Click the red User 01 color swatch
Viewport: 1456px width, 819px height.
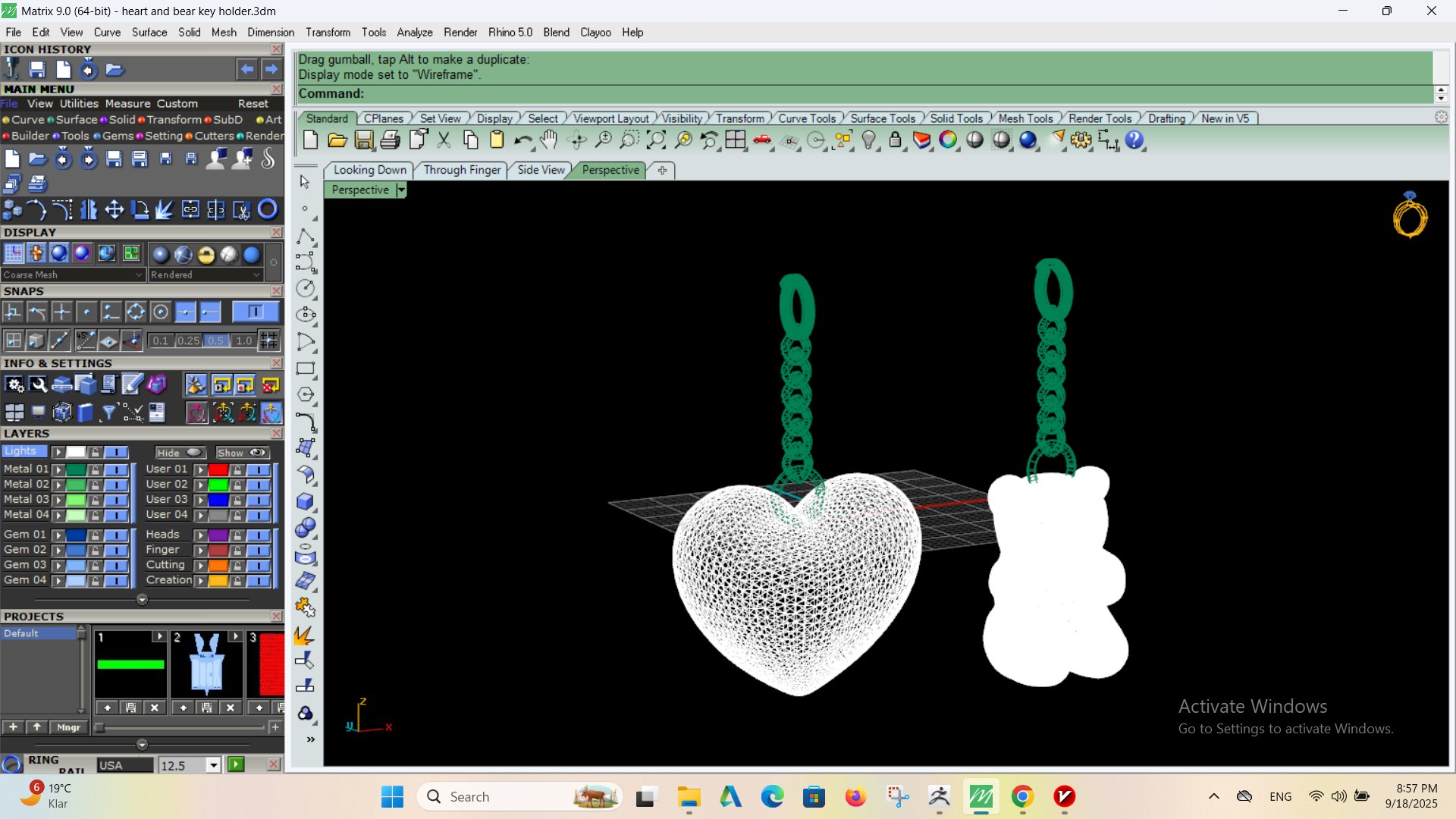[218, 469]
